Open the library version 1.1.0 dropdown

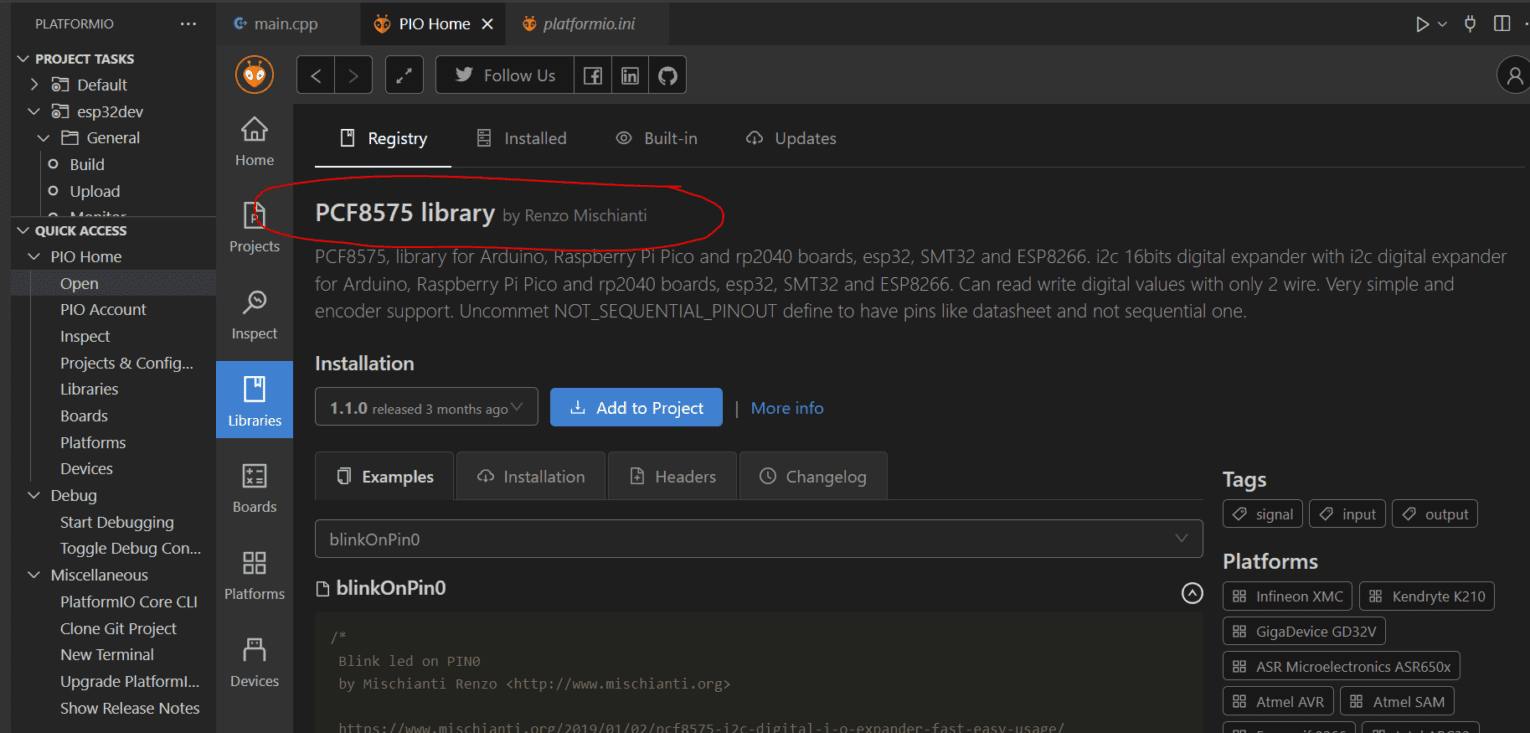426,407
